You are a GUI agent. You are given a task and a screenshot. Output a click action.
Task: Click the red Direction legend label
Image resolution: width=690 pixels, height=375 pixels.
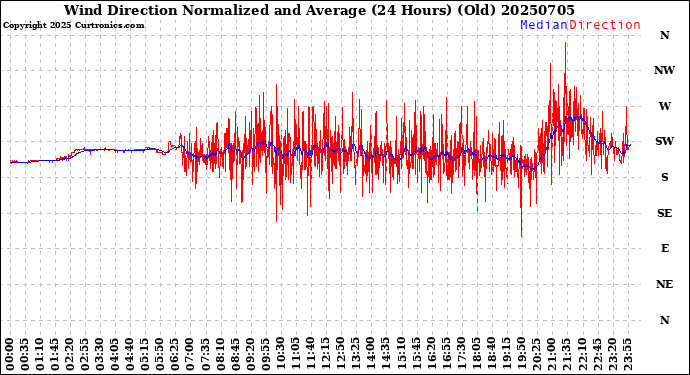pos(605,25)
